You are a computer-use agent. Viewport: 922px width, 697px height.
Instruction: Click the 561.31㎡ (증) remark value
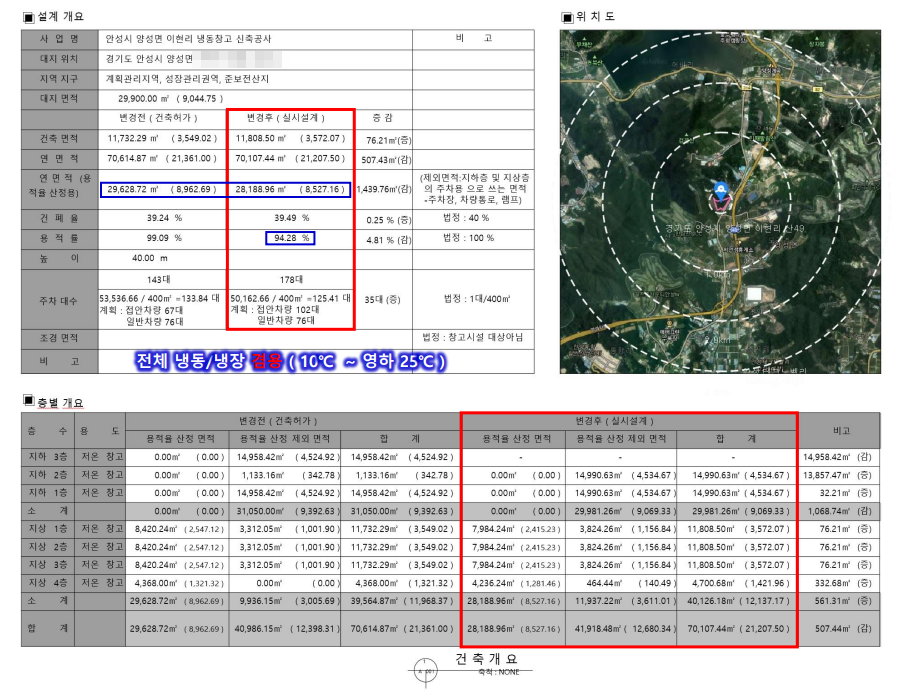844,601
